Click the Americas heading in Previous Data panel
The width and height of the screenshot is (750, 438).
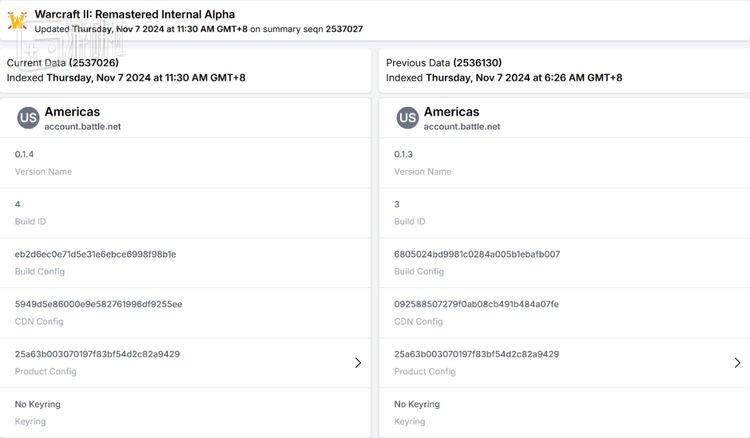[x=452, y=112]
